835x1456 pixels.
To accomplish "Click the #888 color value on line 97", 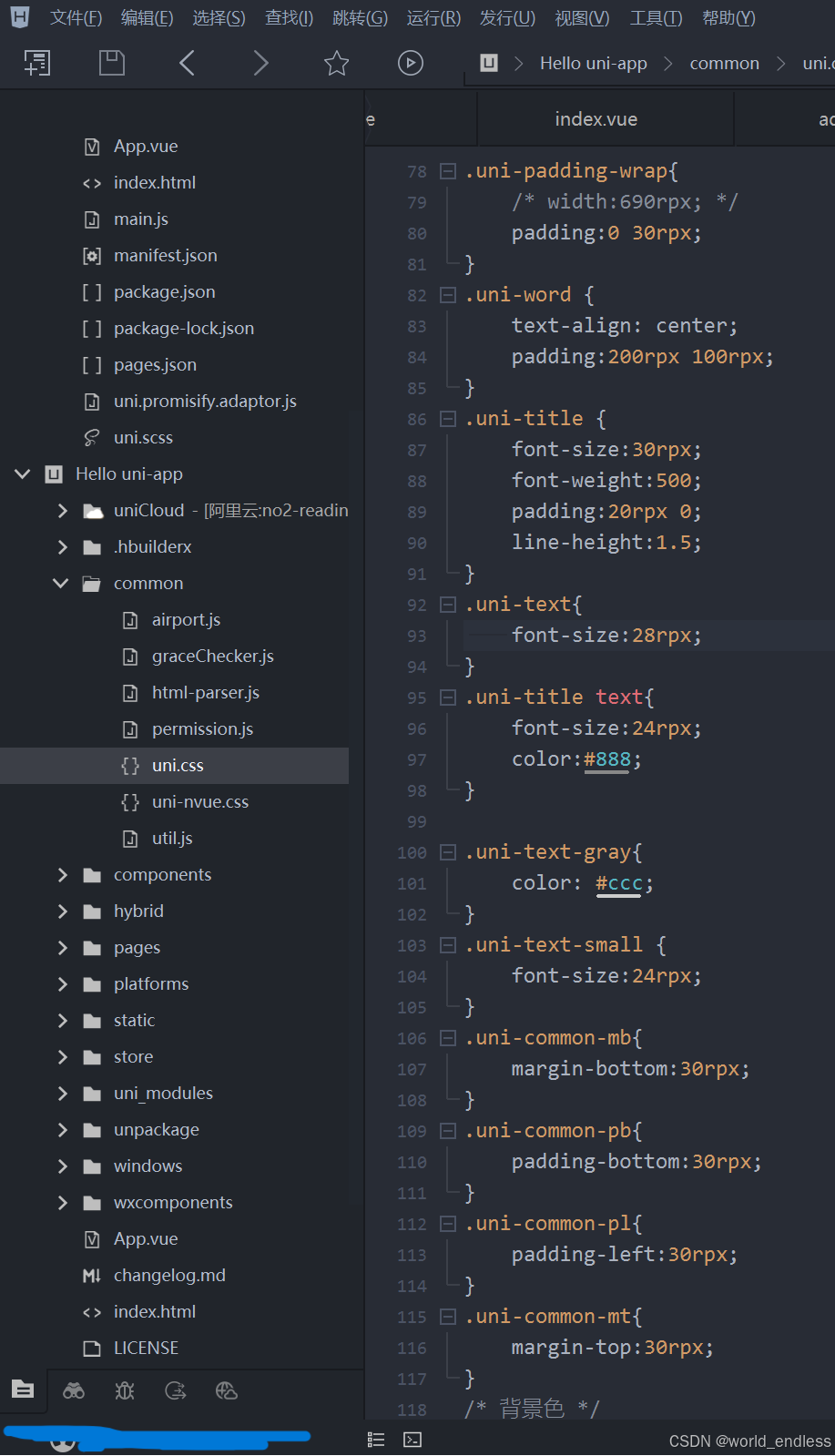I will point(607,759).
